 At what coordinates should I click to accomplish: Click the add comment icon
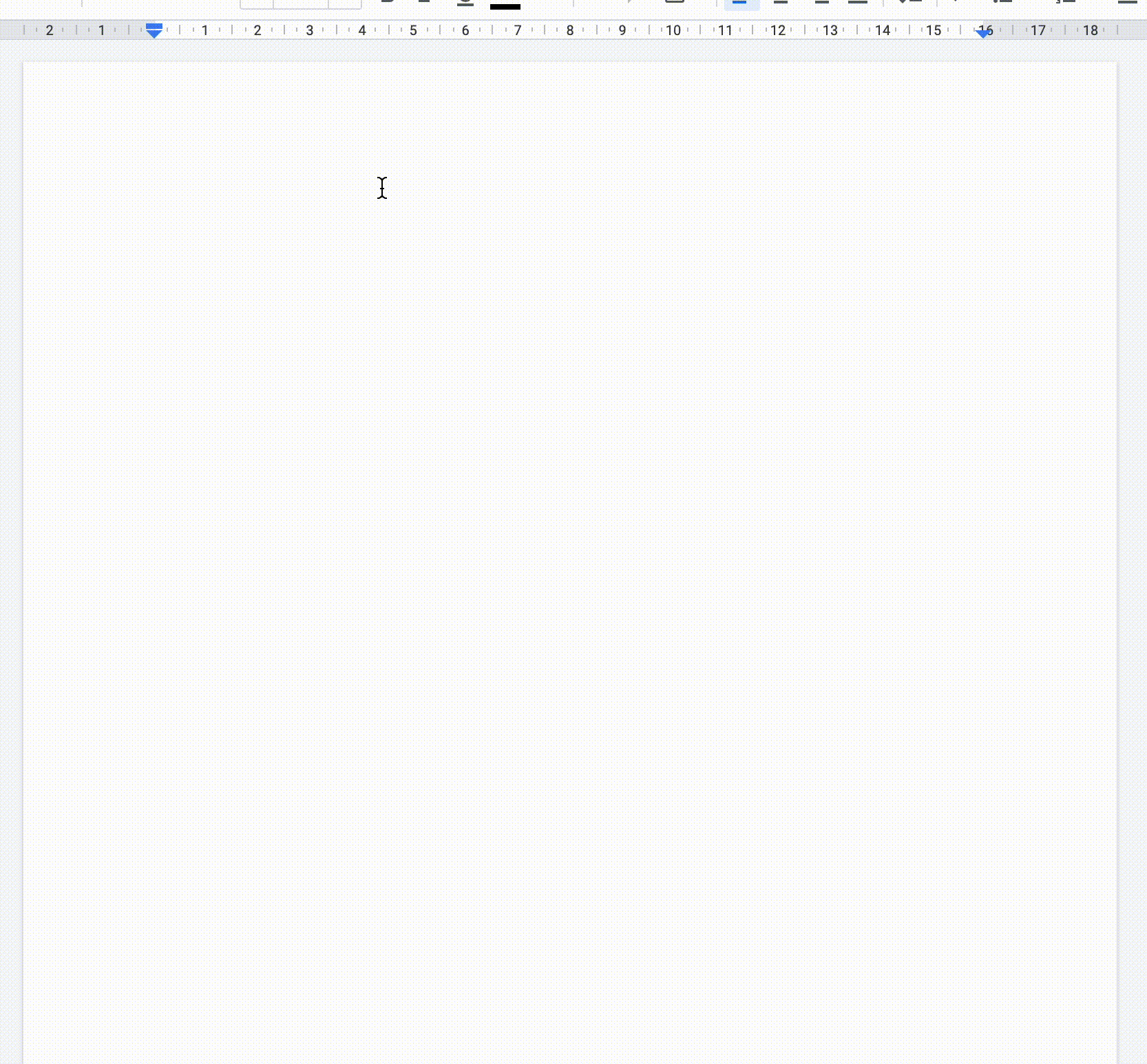pos(630,2)
